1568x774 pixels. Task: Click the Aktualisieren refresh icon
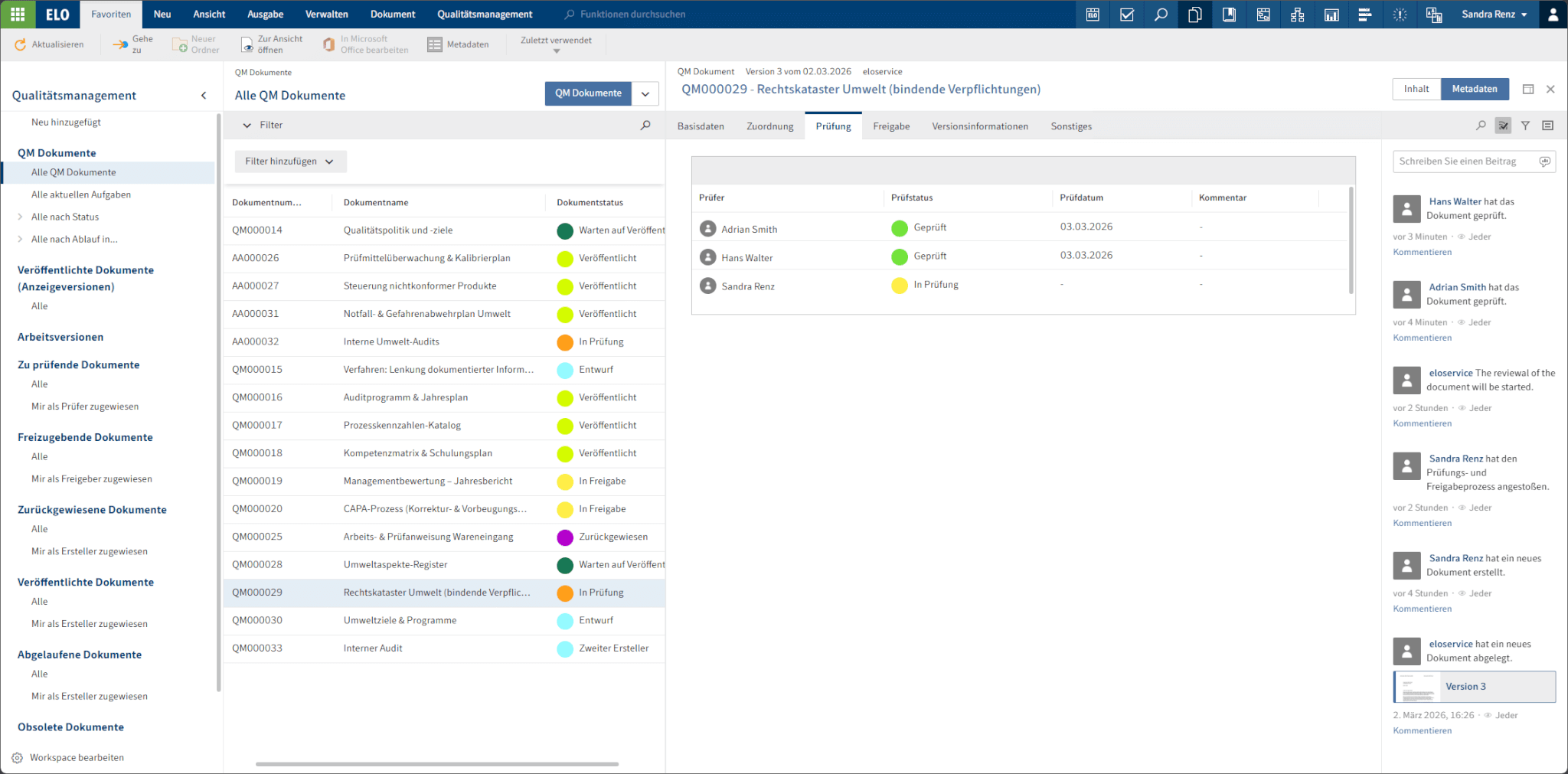tap(21, 44)
